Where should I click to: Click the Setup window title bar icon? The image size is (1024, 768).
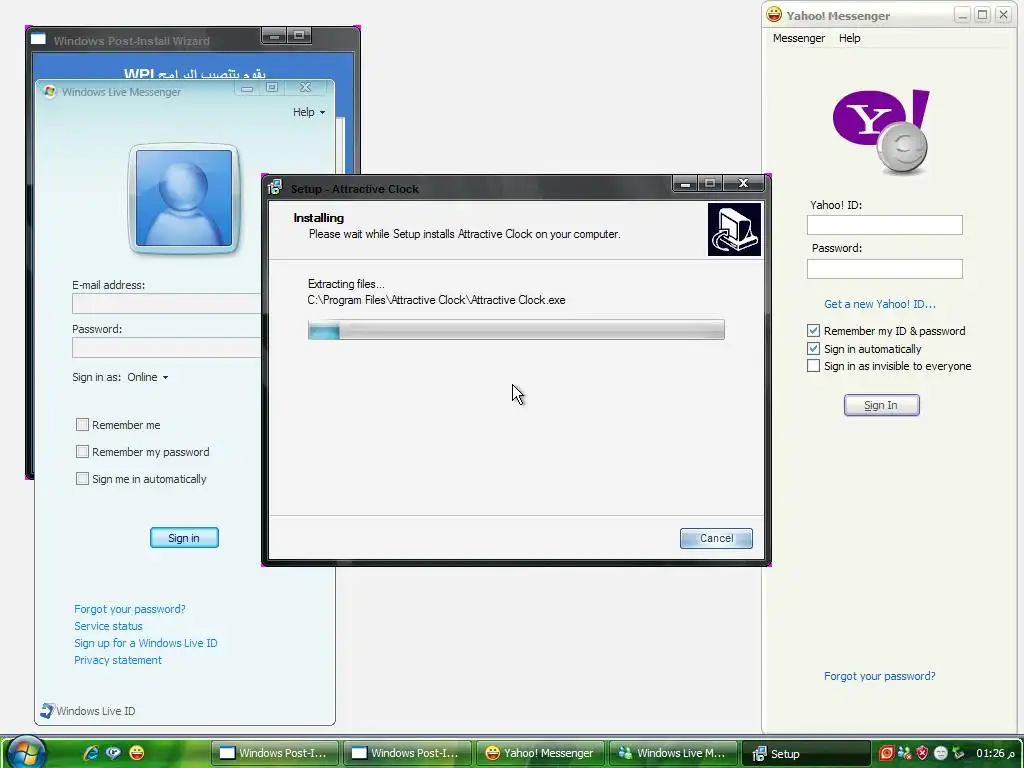(x=275, y=187)
